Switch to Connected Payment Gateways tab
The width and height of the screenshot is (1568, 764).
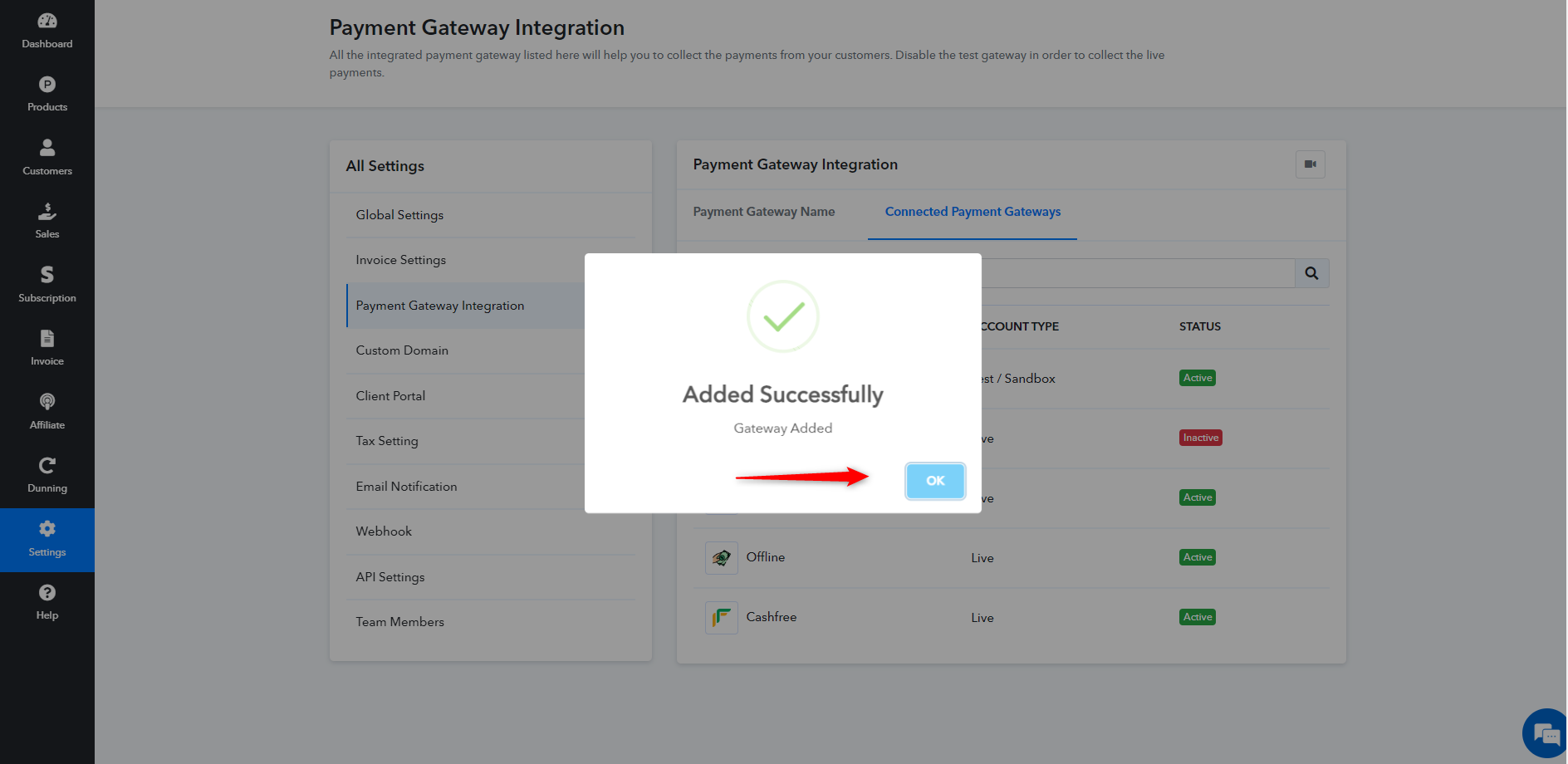coord(973,212)
